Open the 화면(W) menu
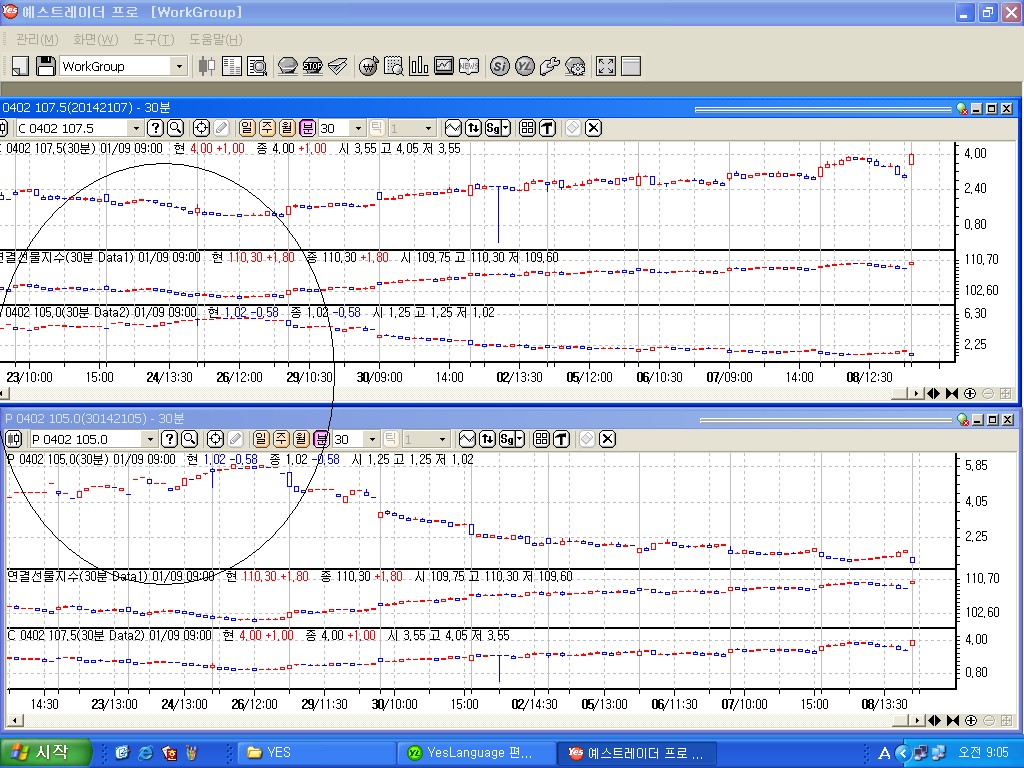Viewport: 1024px width, 768px height. 95,39
